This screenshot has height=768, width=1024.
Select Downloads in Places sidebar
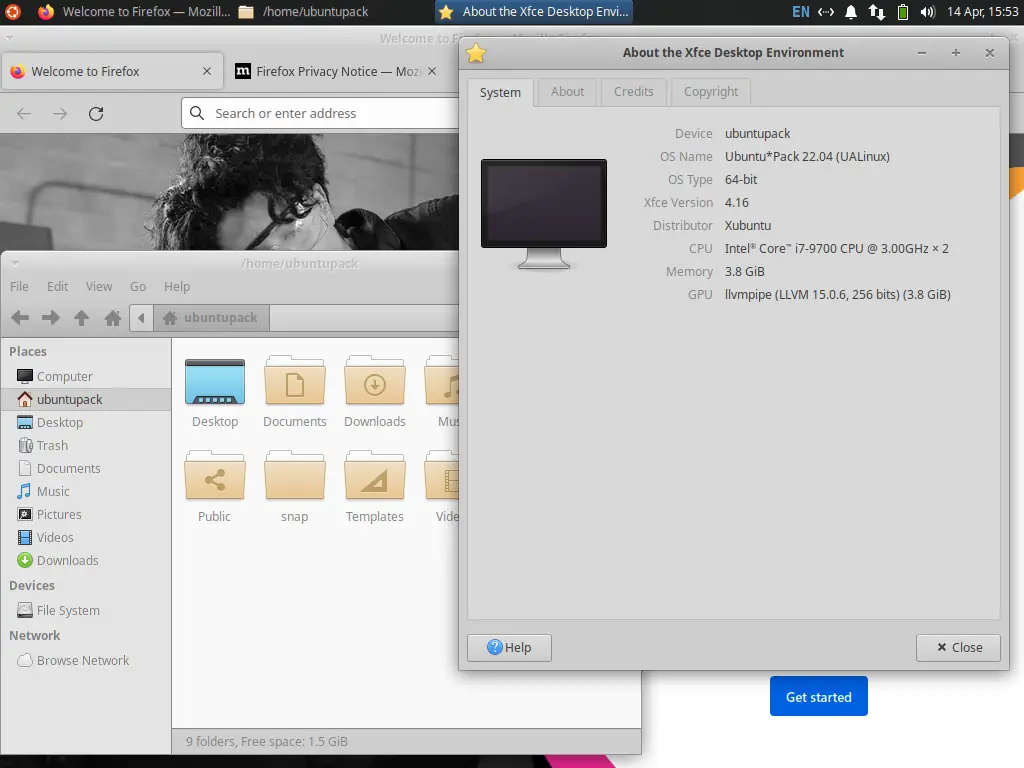[86, 560]
